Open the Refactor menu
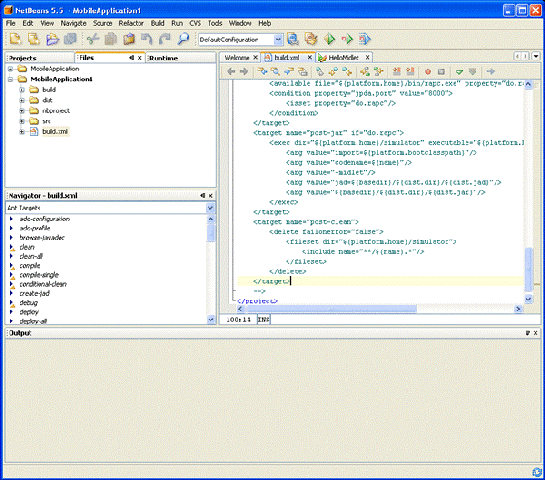This screenshot has height=480, width=545. click(131, 23)
